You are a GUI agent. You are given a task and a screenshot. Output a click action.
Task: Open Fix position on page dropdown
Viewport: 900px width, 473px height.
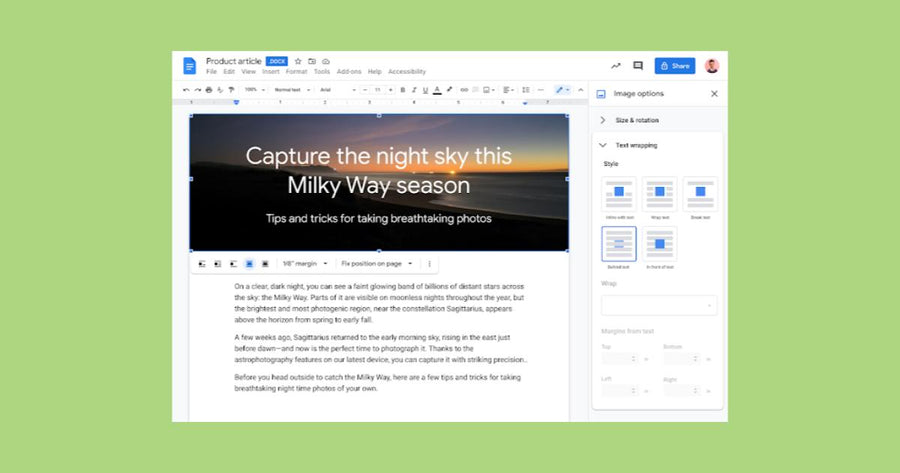(377, 264)
